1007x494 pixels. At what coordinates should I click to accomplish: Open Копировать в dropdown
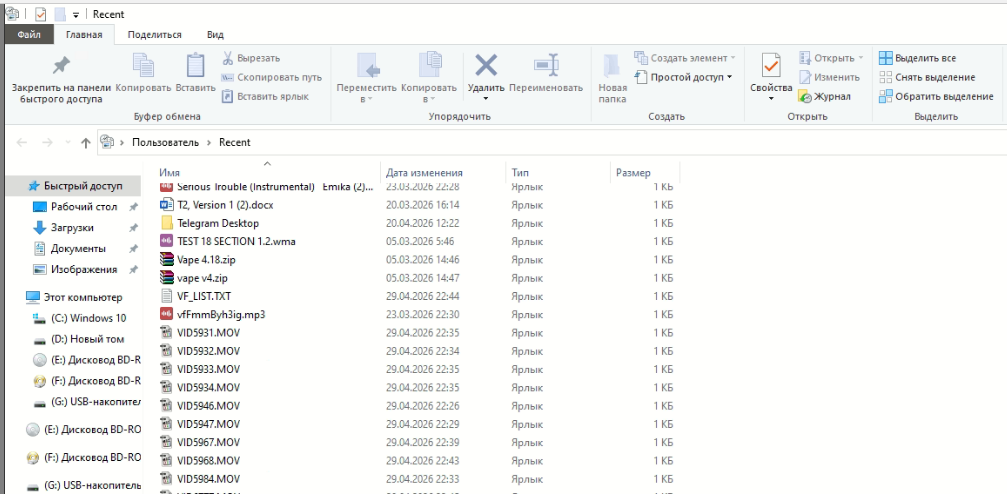tap(429, 78)
